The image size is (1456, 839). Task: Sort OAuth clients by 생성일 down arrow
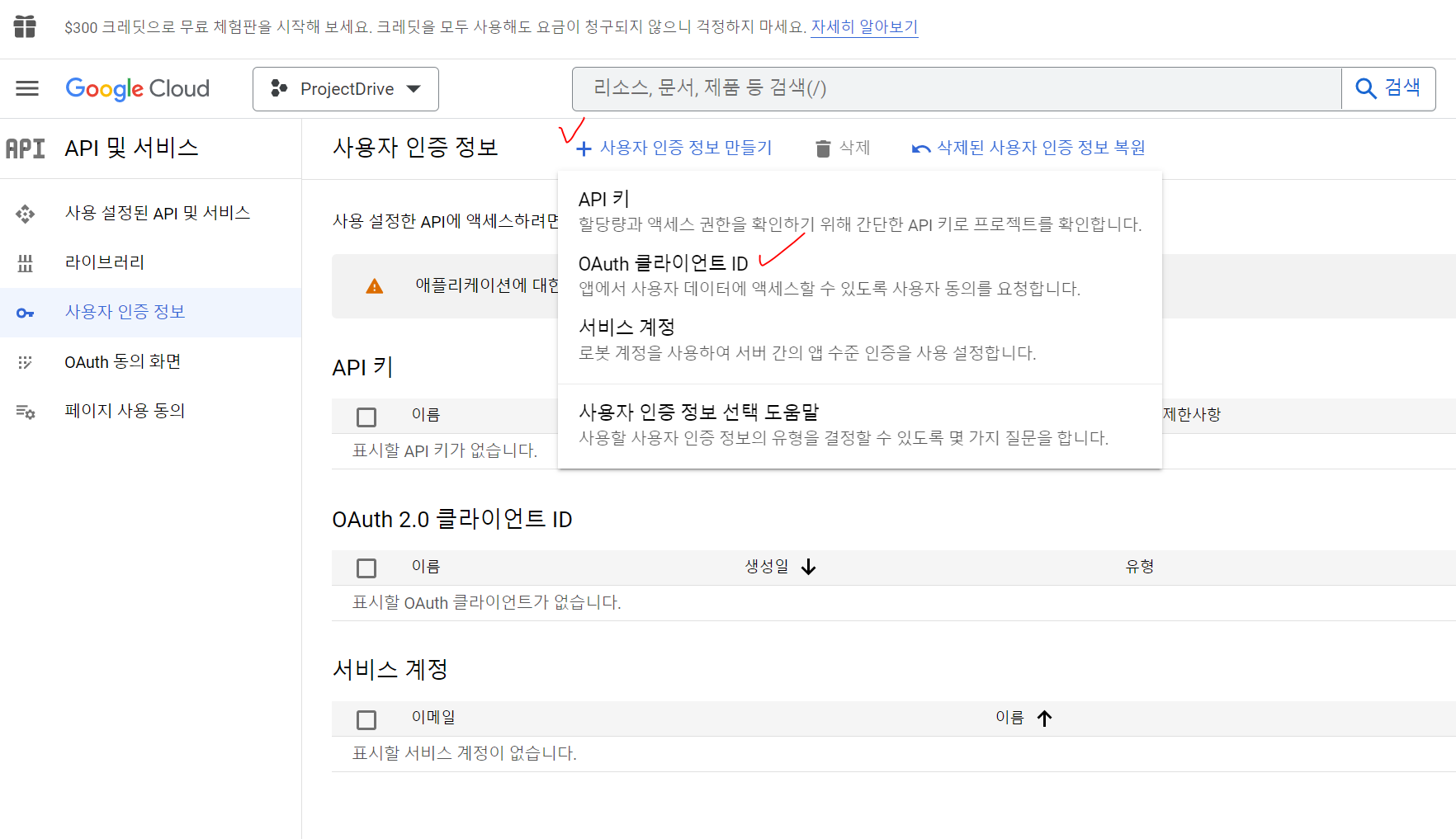pos(808,567)
